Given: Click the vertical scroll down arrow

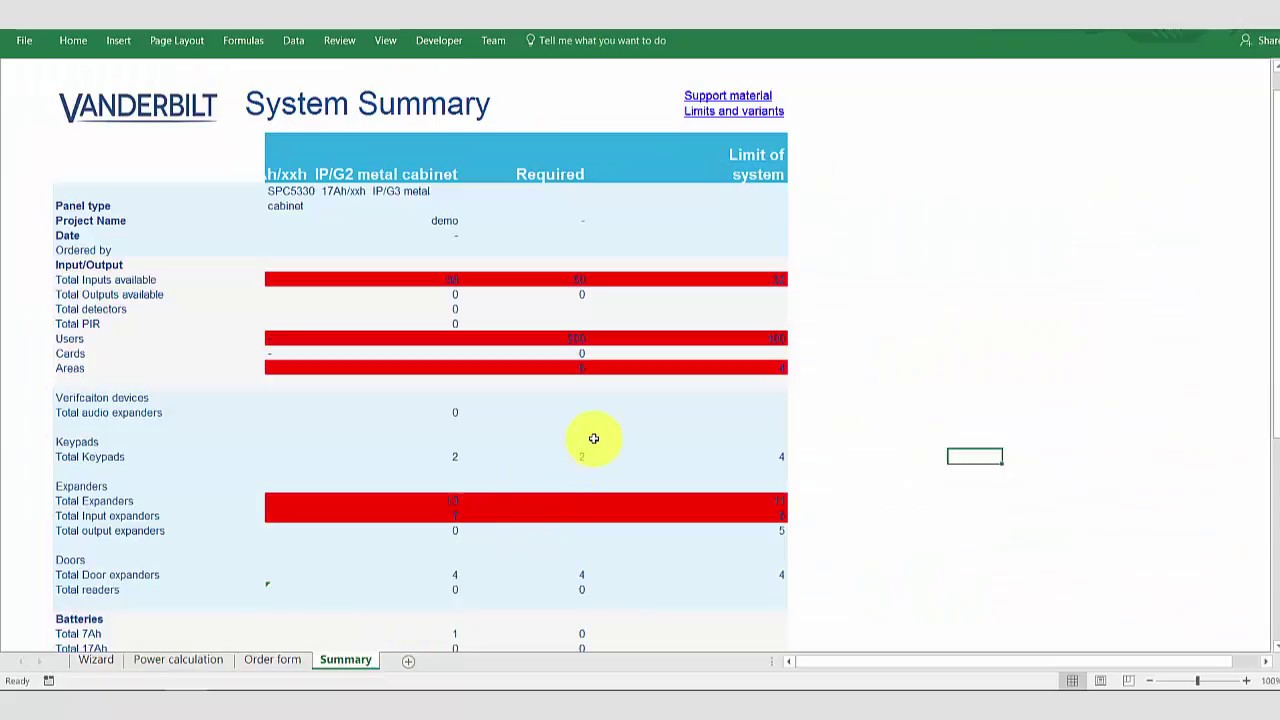Looking at the screenshot, I should [1276, 645].
